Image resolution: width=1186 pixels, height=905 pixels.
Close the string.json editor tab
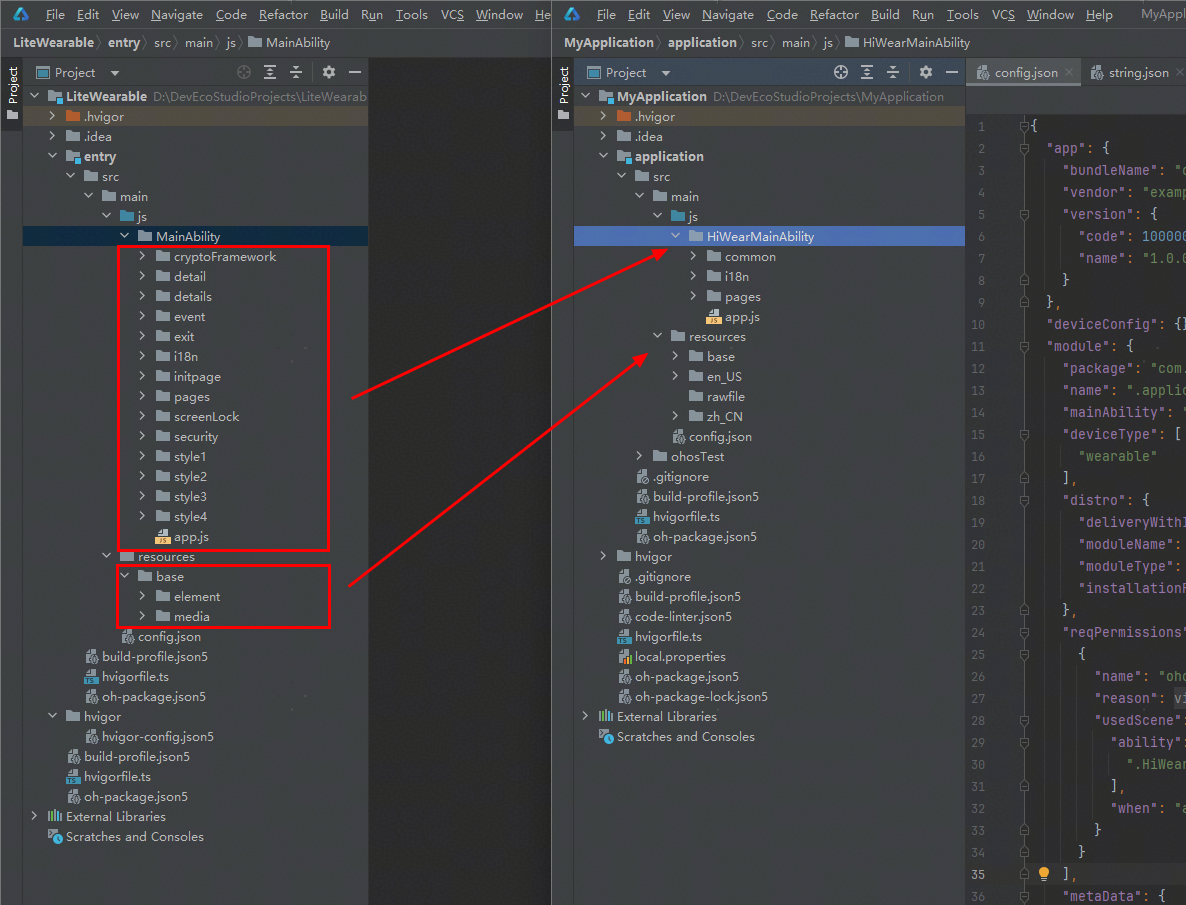1180,73
